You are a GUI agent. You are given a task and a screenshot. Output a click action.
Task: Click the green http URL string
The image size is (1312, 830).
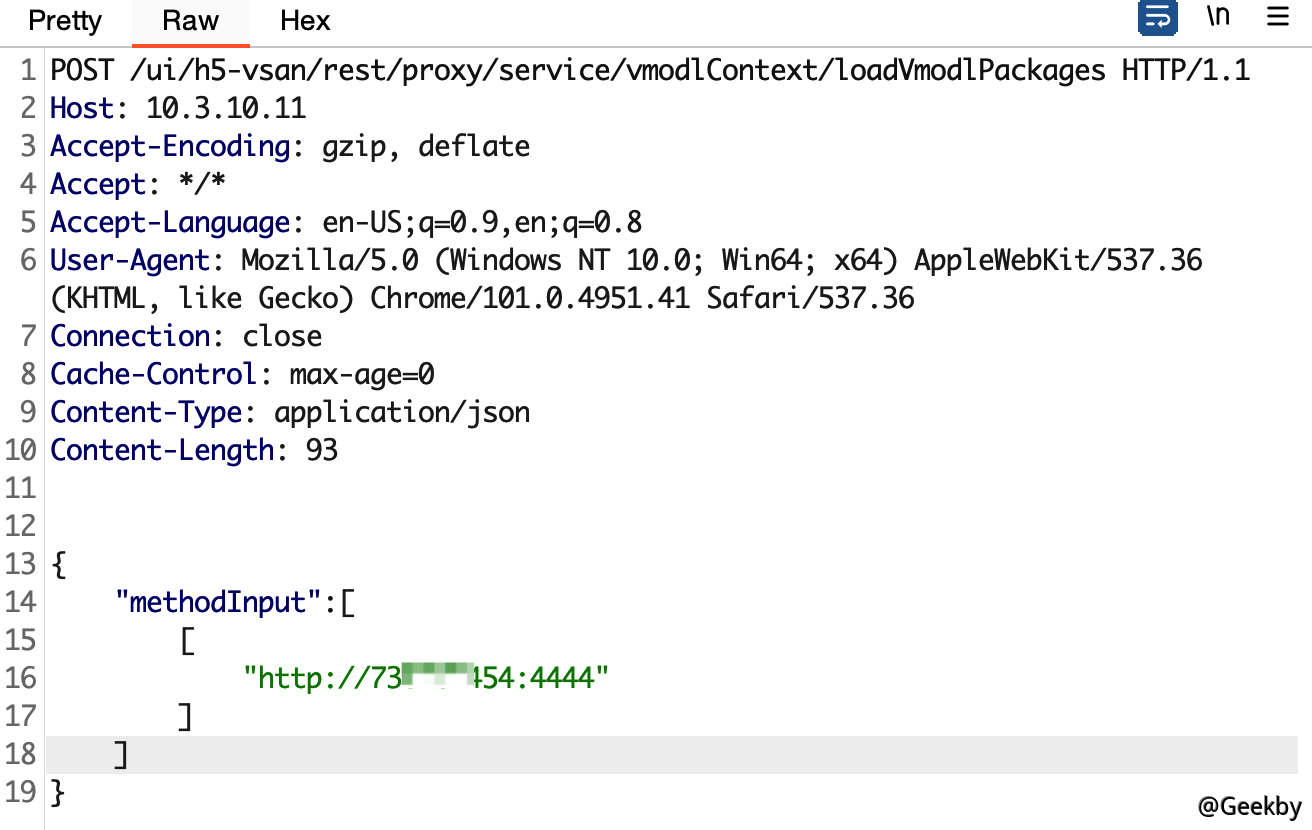427,679
